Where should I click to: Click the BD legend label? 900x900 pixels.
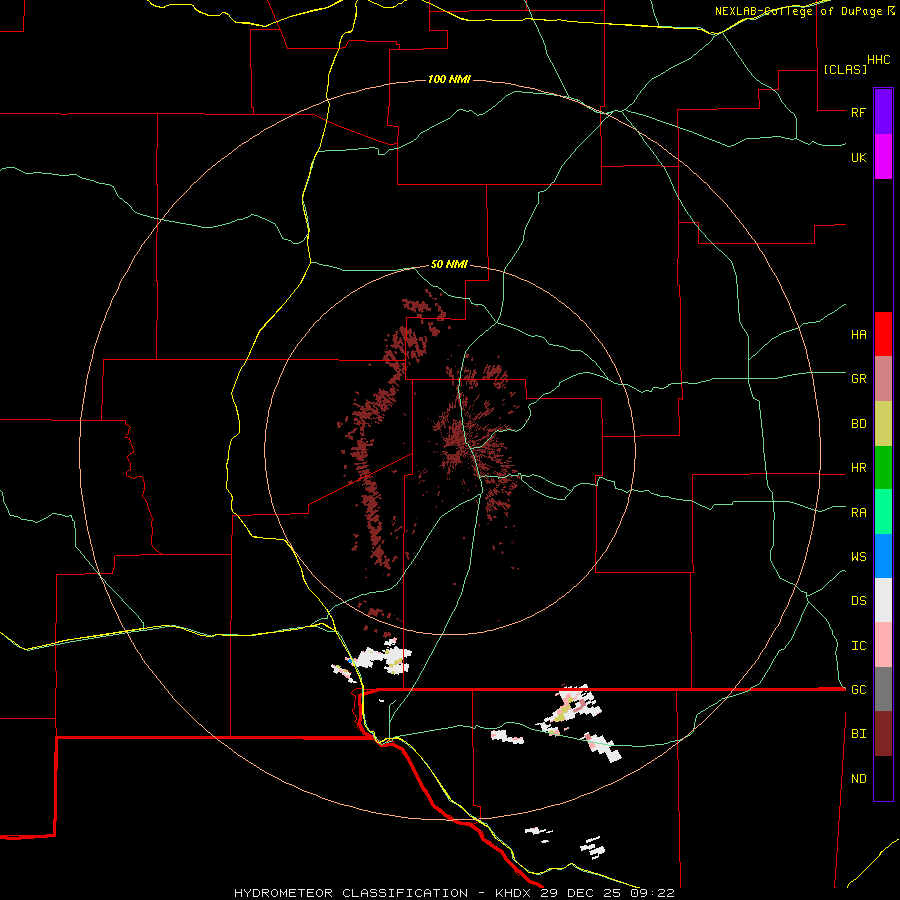858,424
